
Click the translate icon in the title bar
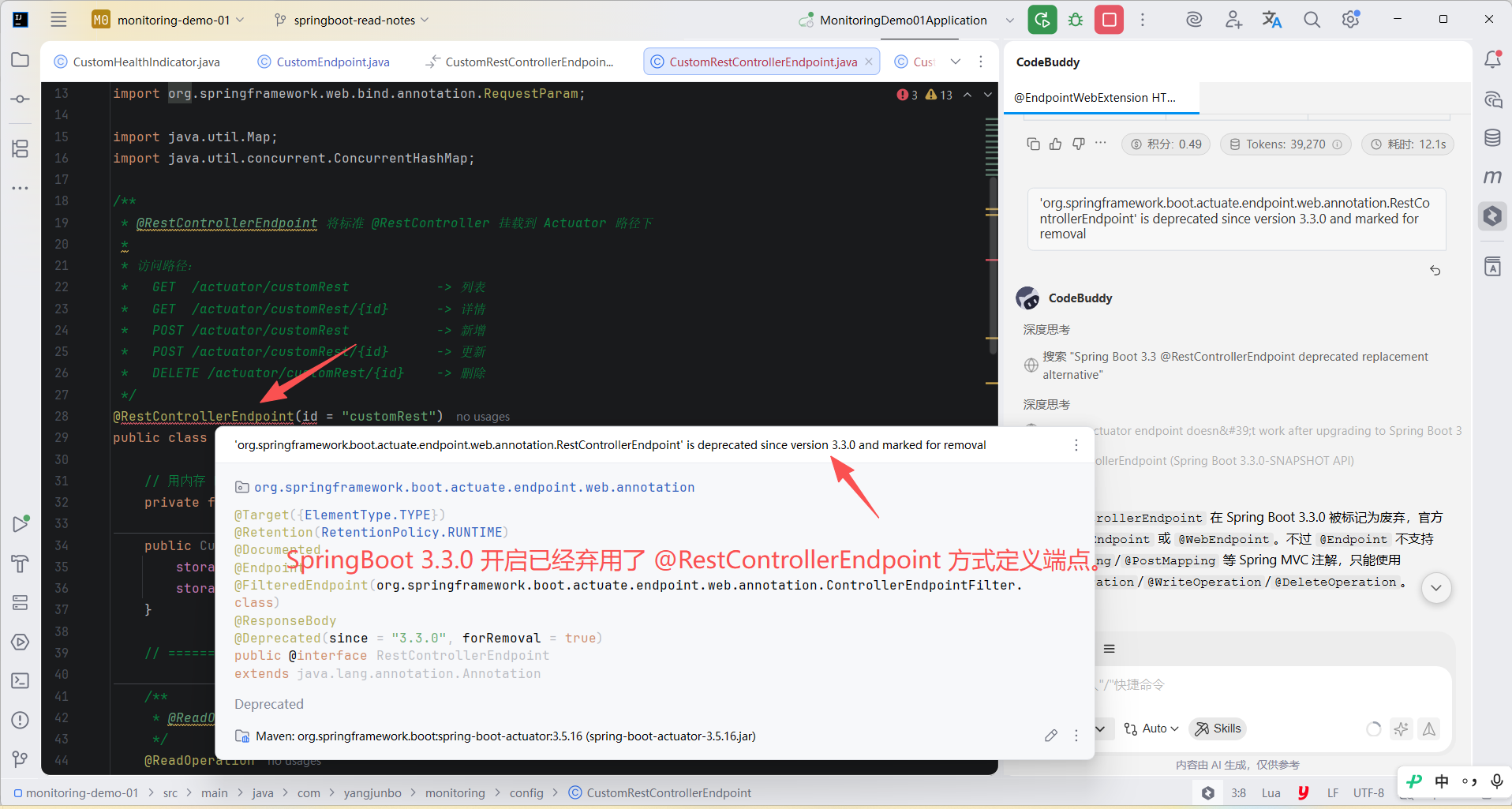[1272, 20]
